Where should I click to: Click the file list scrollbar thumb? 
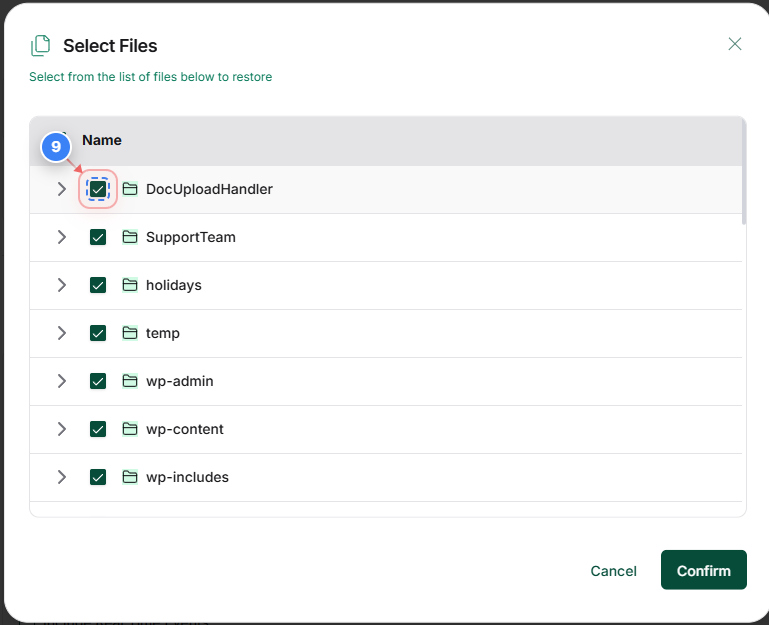pyautogui.click(x=744, y=172)
